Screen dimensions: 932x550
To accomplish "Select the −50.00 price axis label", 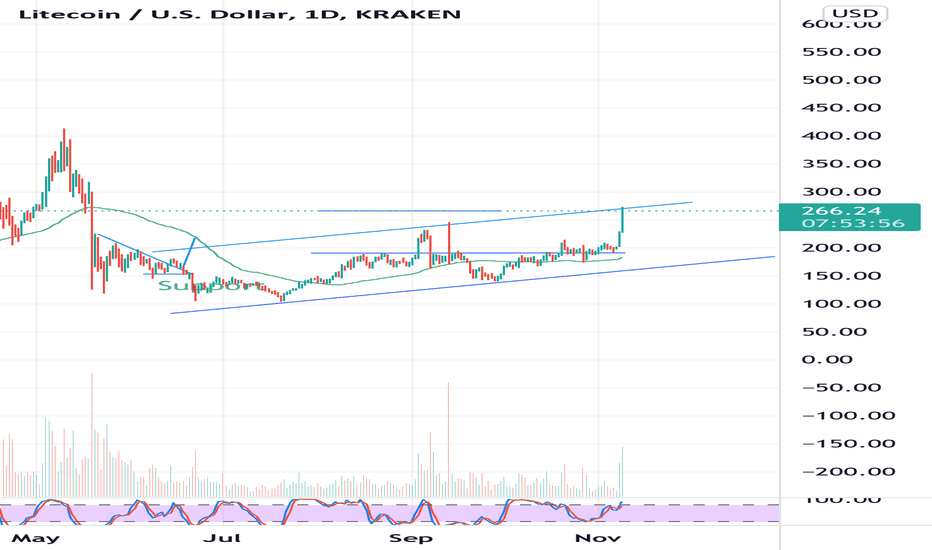I will 841,388.
